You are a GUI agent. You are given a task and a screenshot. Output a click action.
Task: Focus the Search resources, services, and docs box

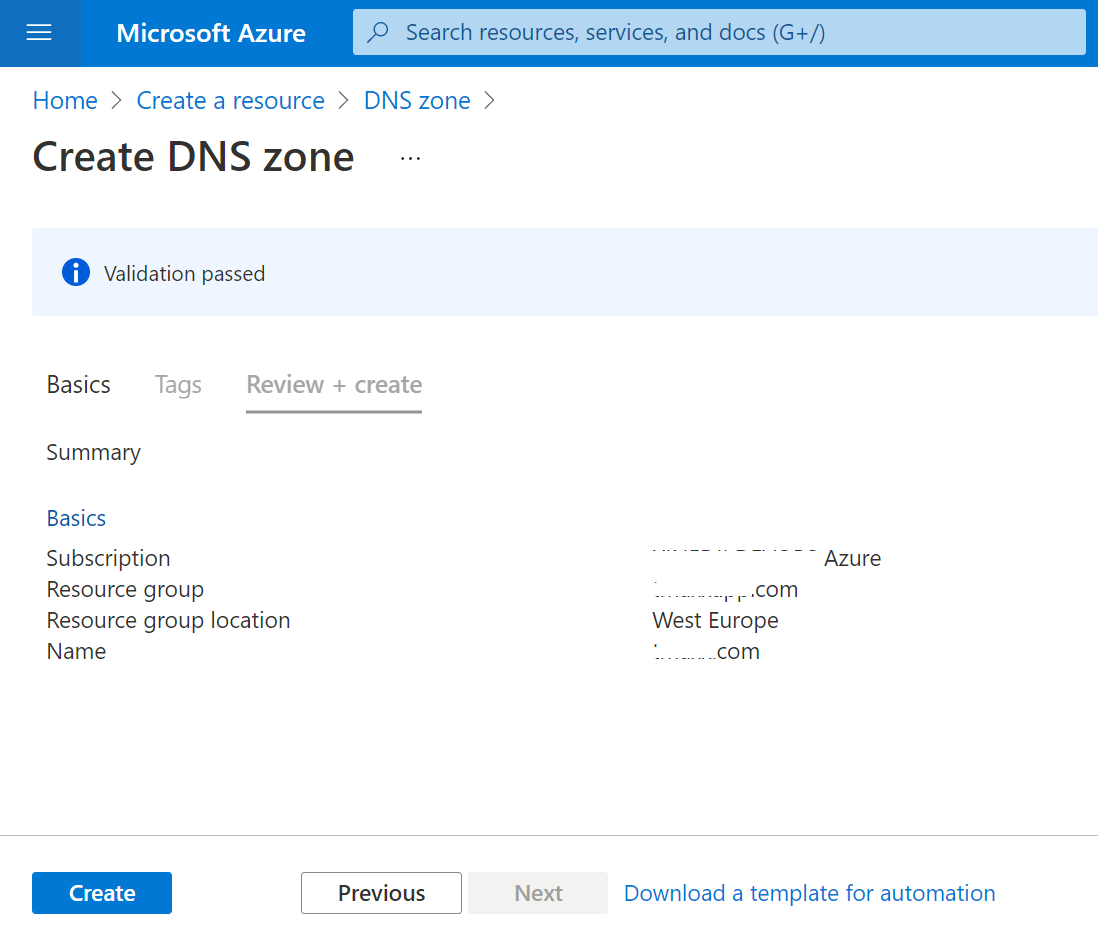click(719, 32)
